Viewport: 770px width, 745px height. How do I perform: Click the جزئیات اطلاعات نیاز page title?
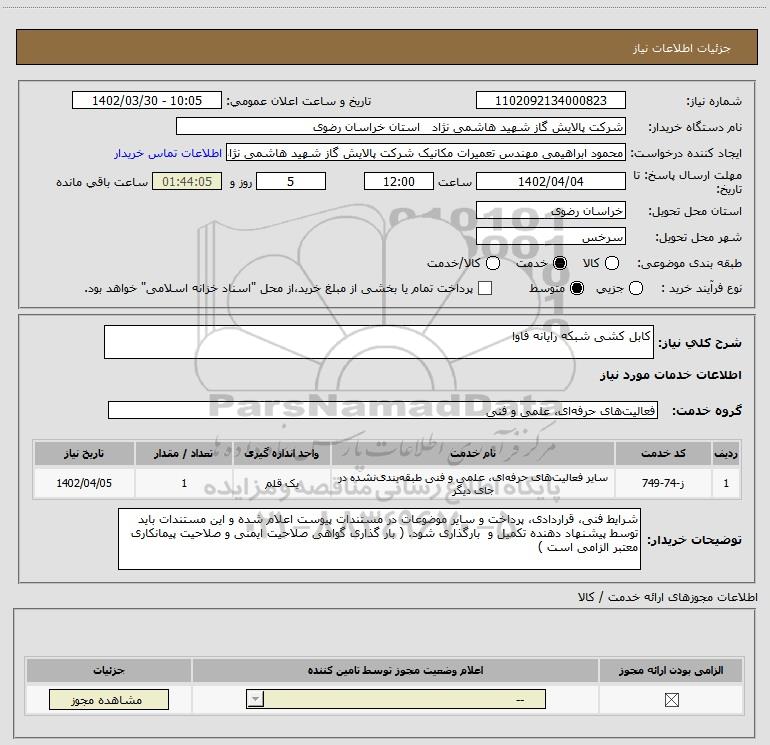coord(681,48)
